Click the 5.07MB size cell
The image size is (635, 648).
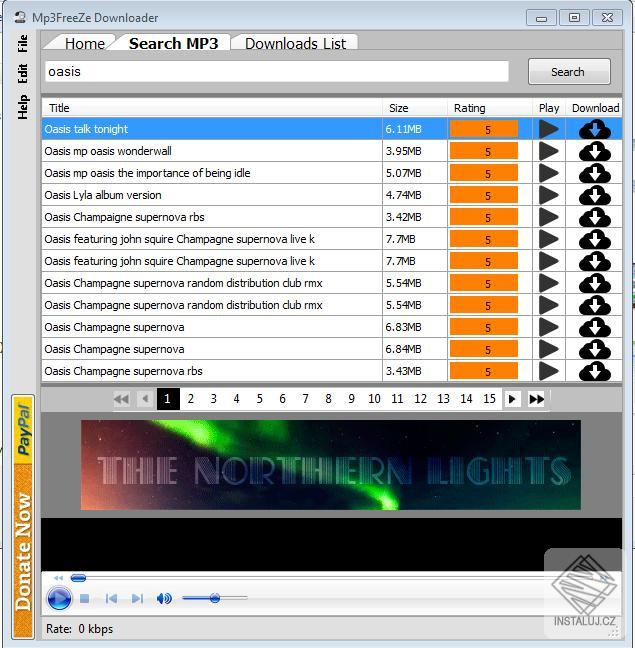(x=415, y=173)
